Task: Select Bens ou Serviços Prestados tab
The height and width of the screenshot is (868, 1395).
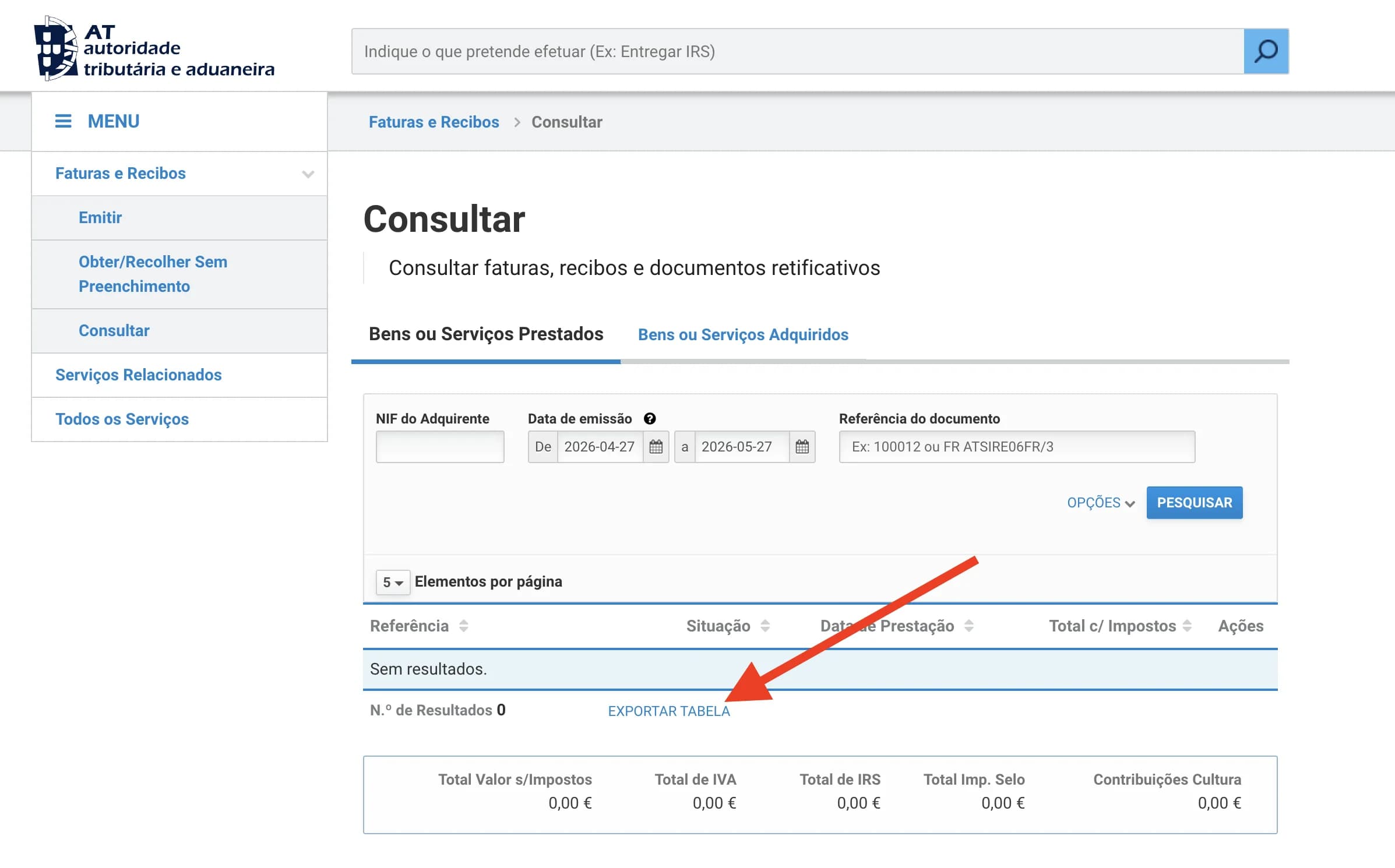Action: pyautogui.click(x=486, y=334)
